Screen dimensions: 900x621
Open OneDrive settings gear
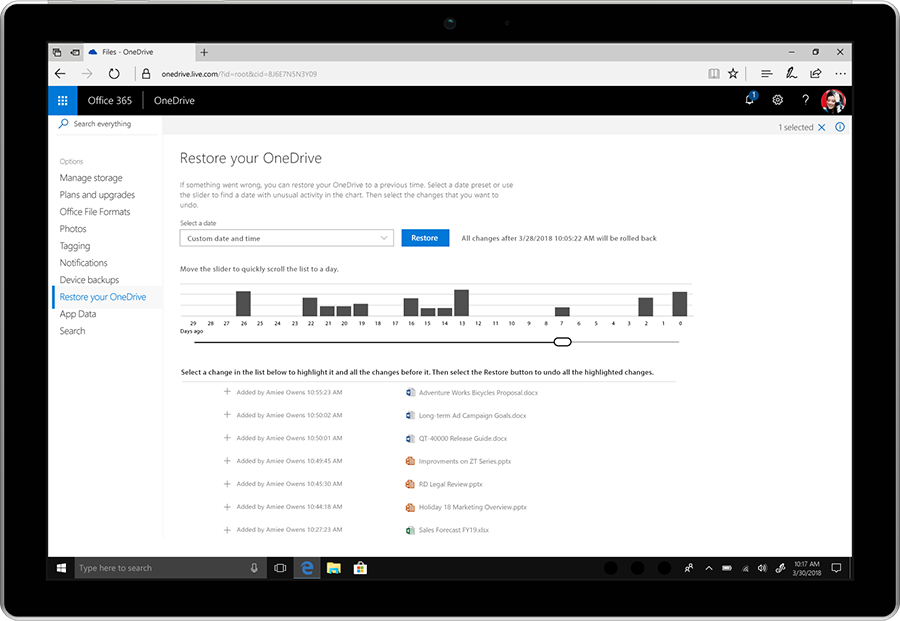[x=777, y=100]
